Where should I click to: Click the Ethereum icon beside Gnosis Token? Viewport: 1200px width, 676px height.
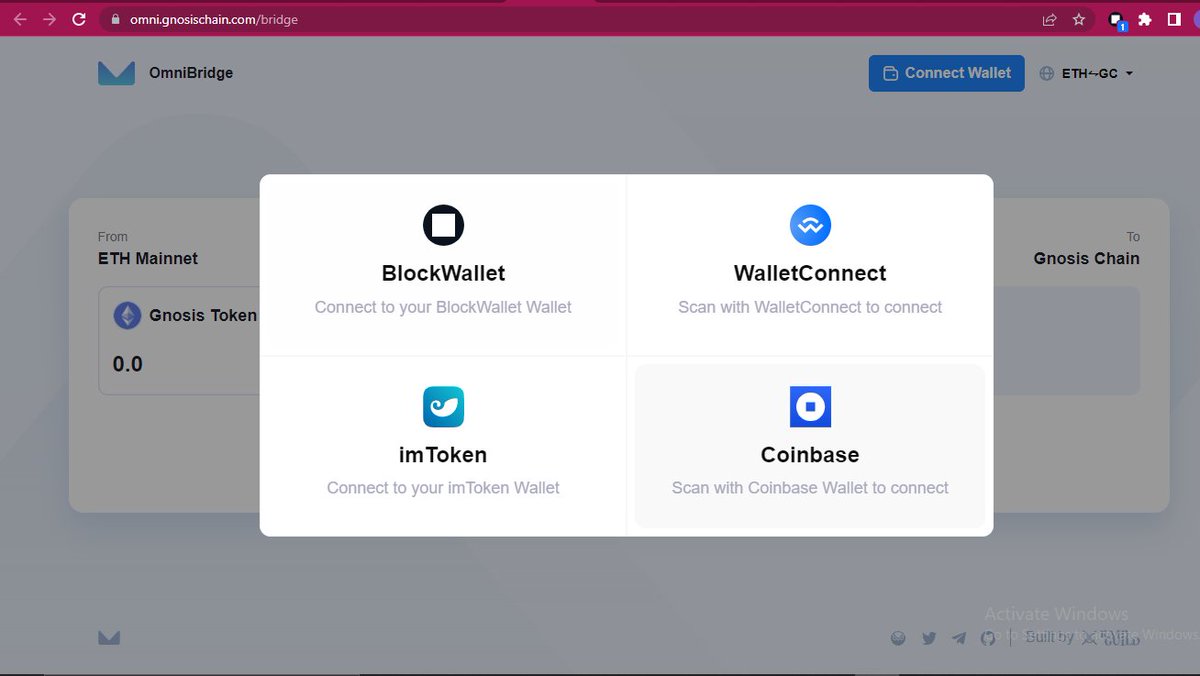[x=127, y=316]
